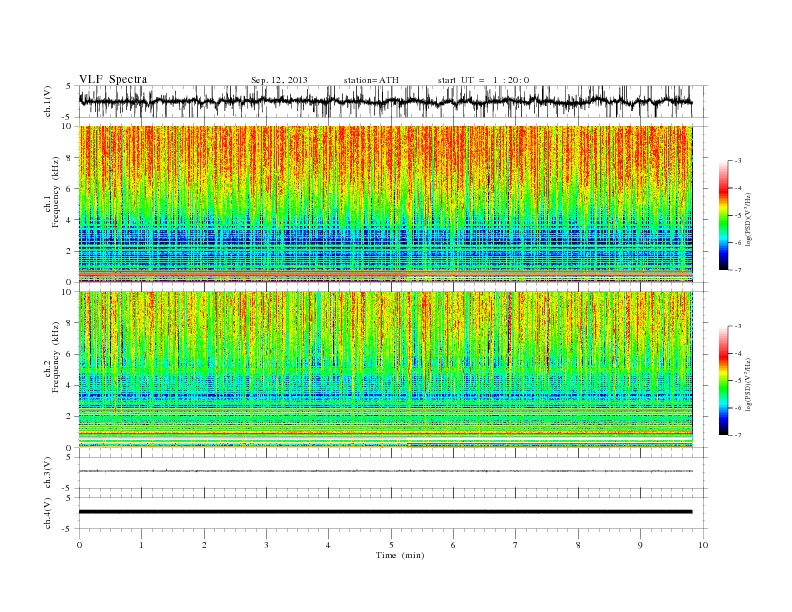Screen dimensions: 792x612
Task: Click the "-7" value on ch.2 color bar
Action: (x=737, y=435)
